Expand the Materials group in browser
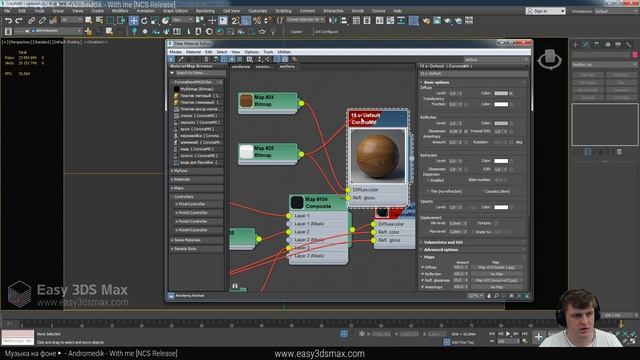The image size is (640, 360). click(197, 179)
